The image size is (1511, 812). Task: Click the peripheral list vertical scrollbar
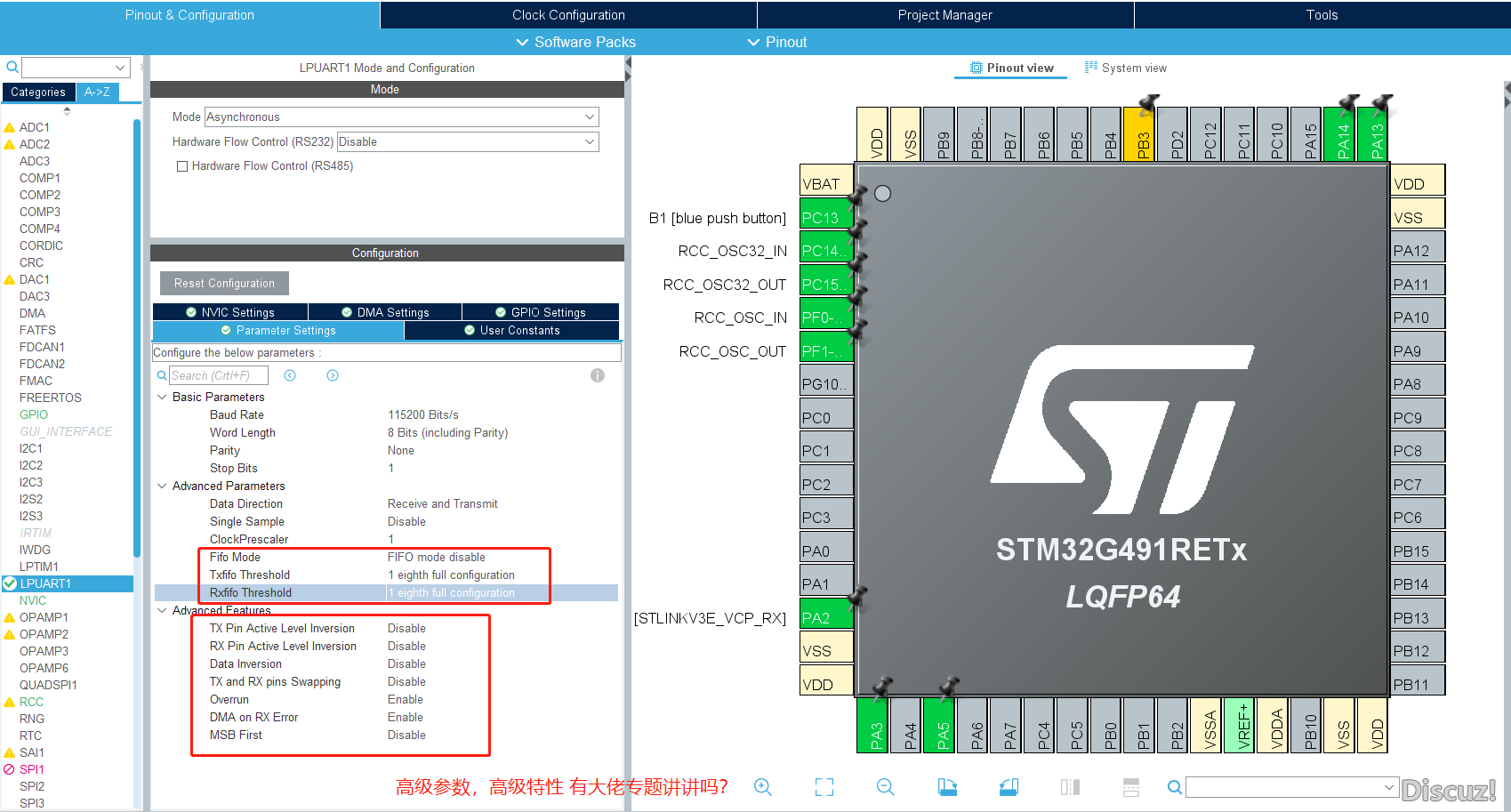pos(137,338)
